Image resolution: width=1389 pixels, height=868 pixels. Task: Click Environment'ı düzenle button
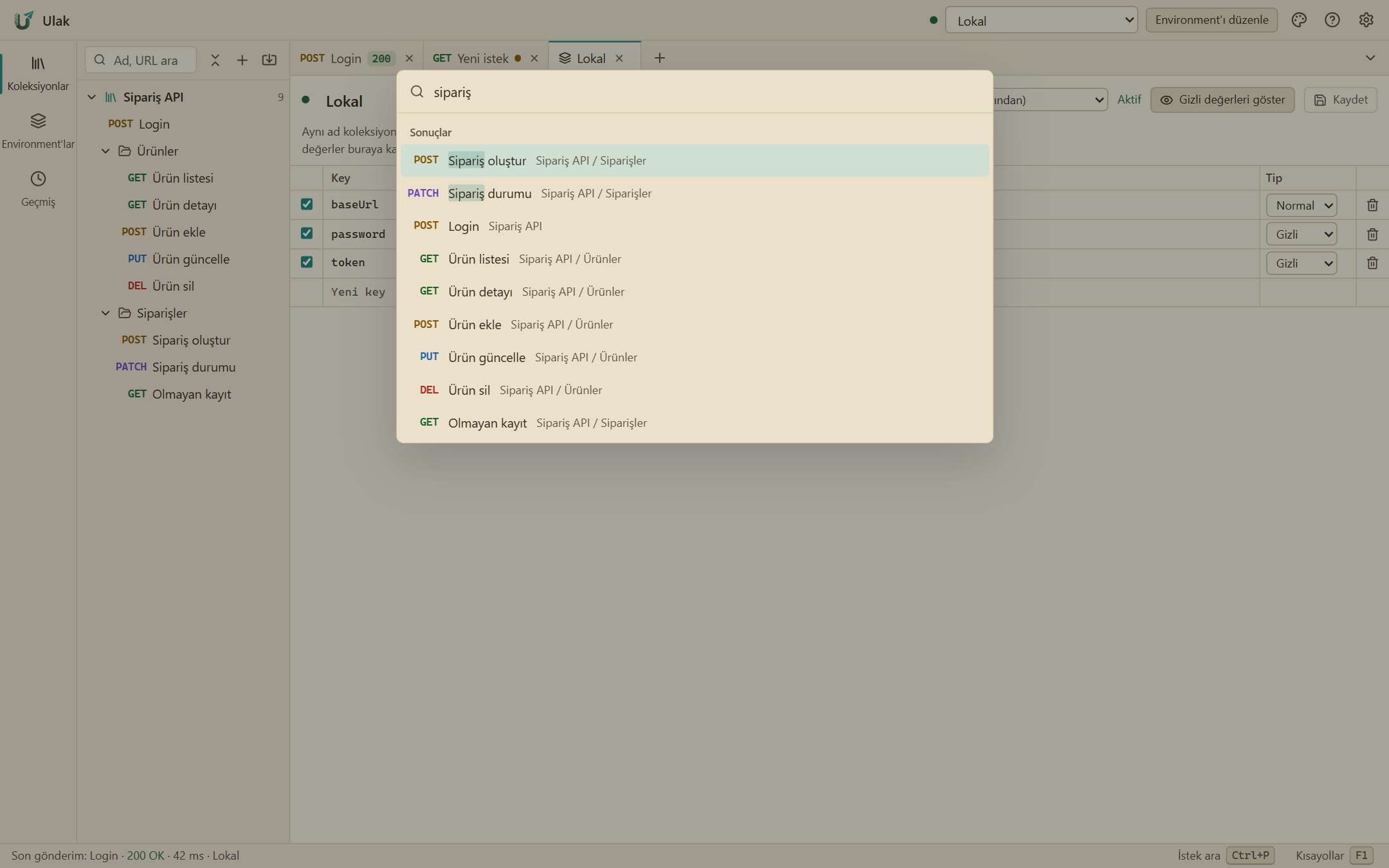click(x=1212, y=20)
